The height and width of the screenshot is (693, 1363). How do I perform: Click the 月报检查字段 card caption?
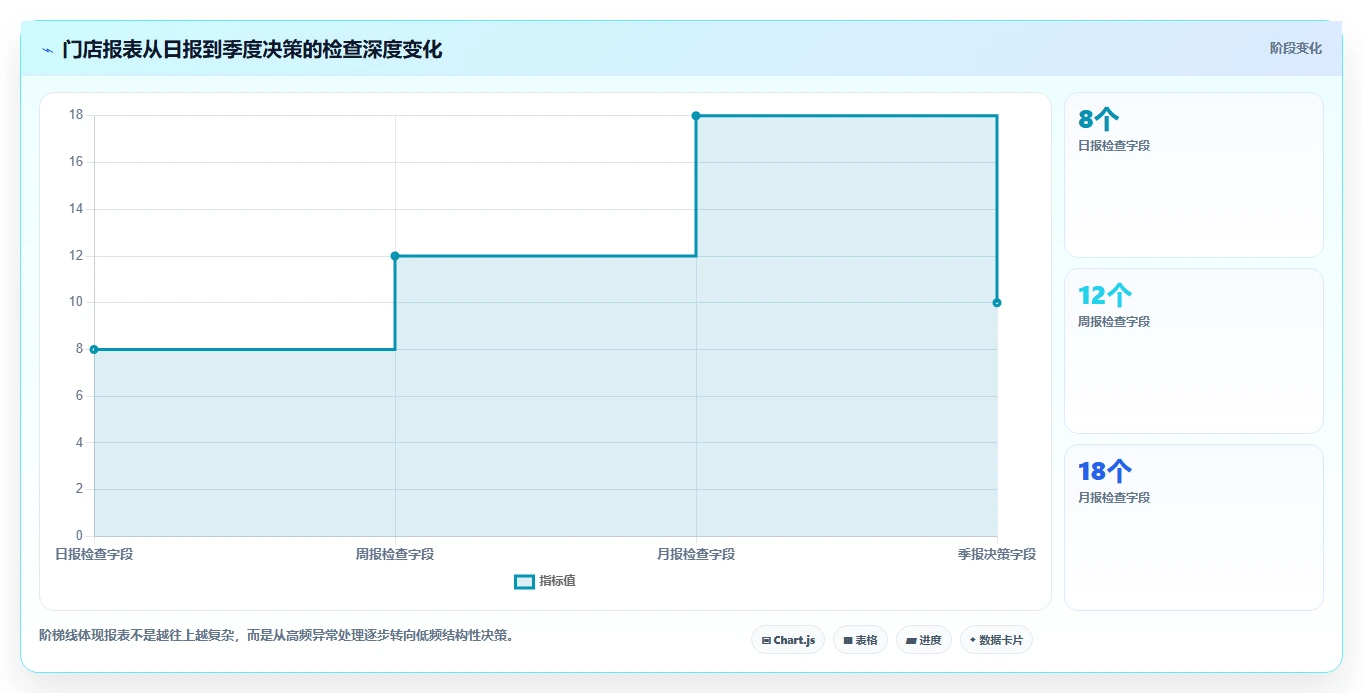[x=1114, y=498]
